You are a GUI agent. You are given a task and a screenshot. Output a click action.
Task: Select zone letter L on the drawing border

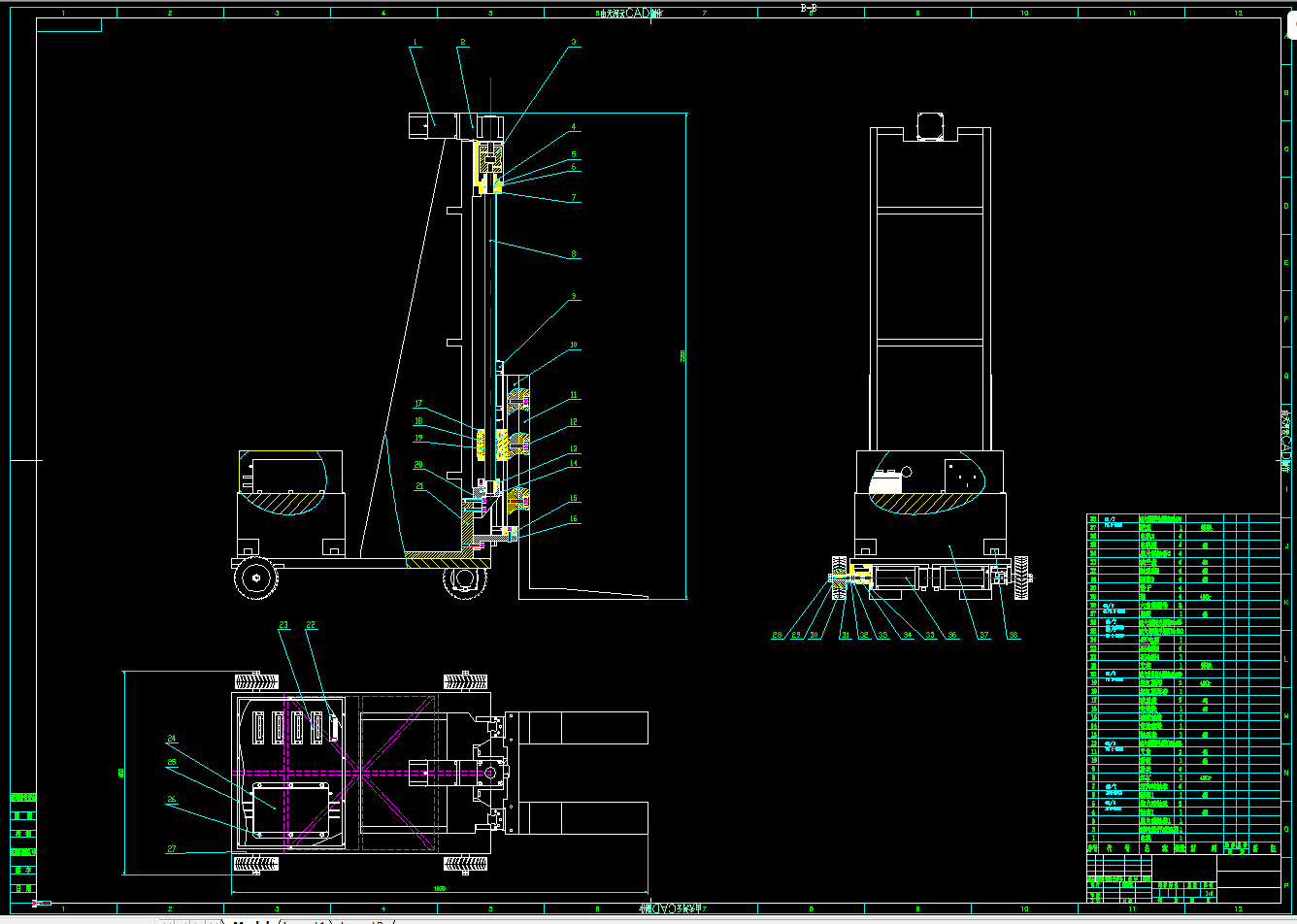(x=1286, y=659)
